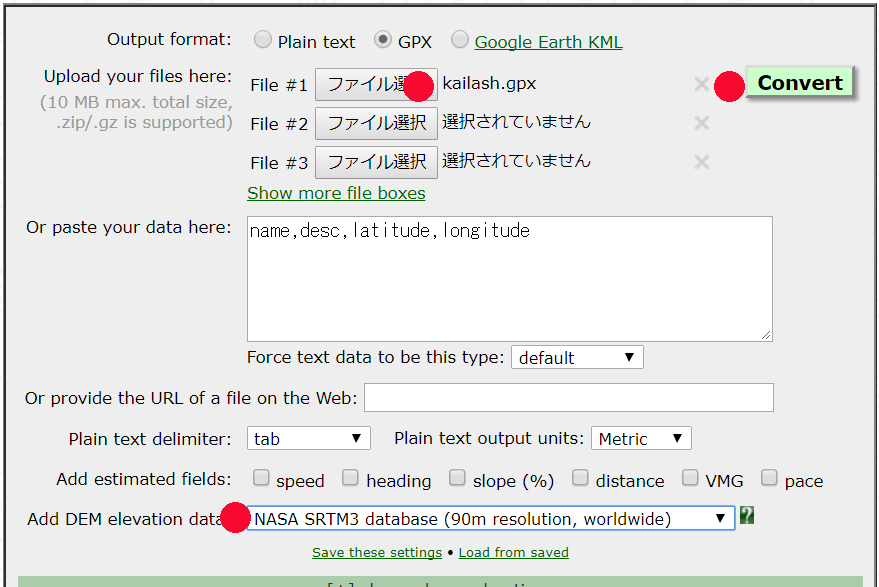879x587 pixels.
Task: Enable the VMG estimated field
Action: click(690, 478)
